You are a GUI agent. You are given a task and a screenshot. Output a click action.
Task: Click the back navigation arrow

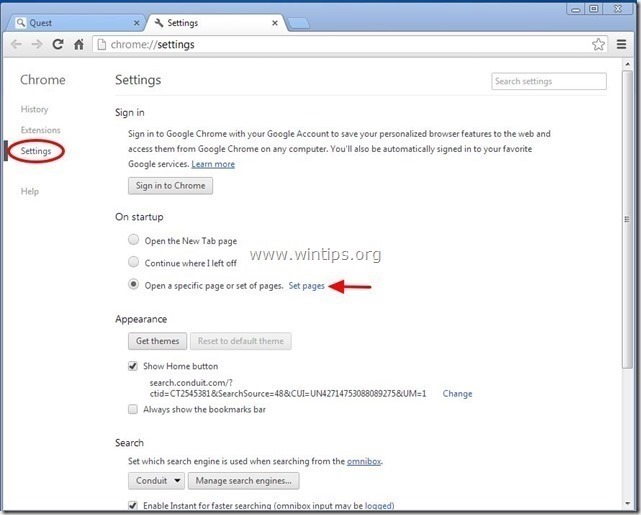[16, 44]
